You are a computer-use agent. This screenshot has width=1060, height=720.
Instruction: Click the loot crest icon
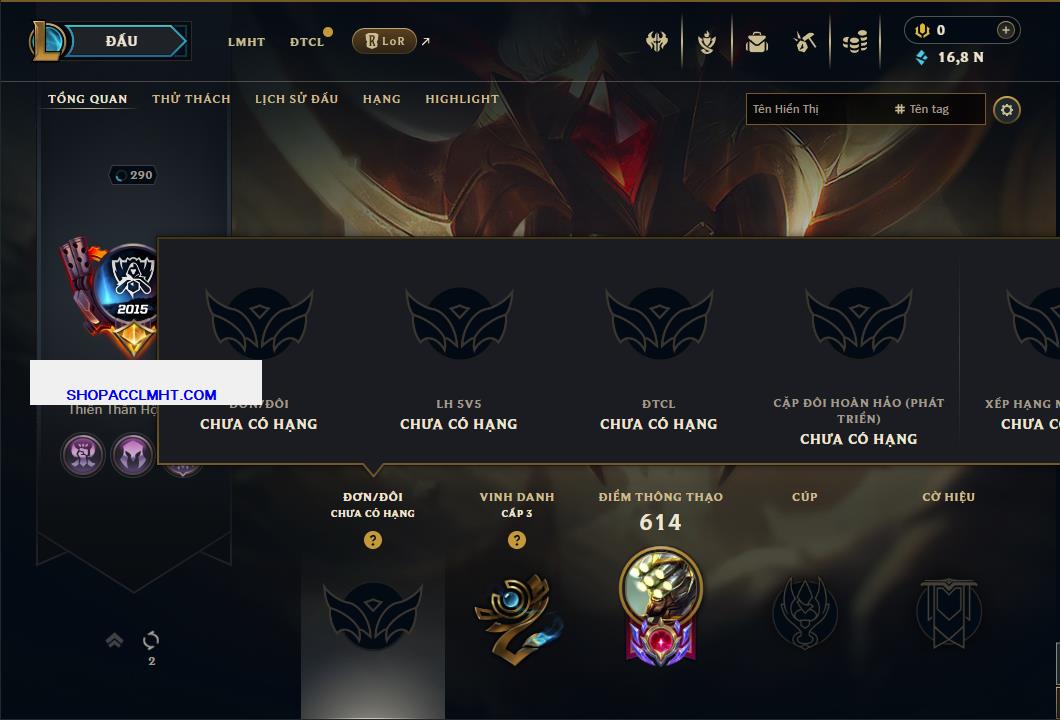point(706,43)
